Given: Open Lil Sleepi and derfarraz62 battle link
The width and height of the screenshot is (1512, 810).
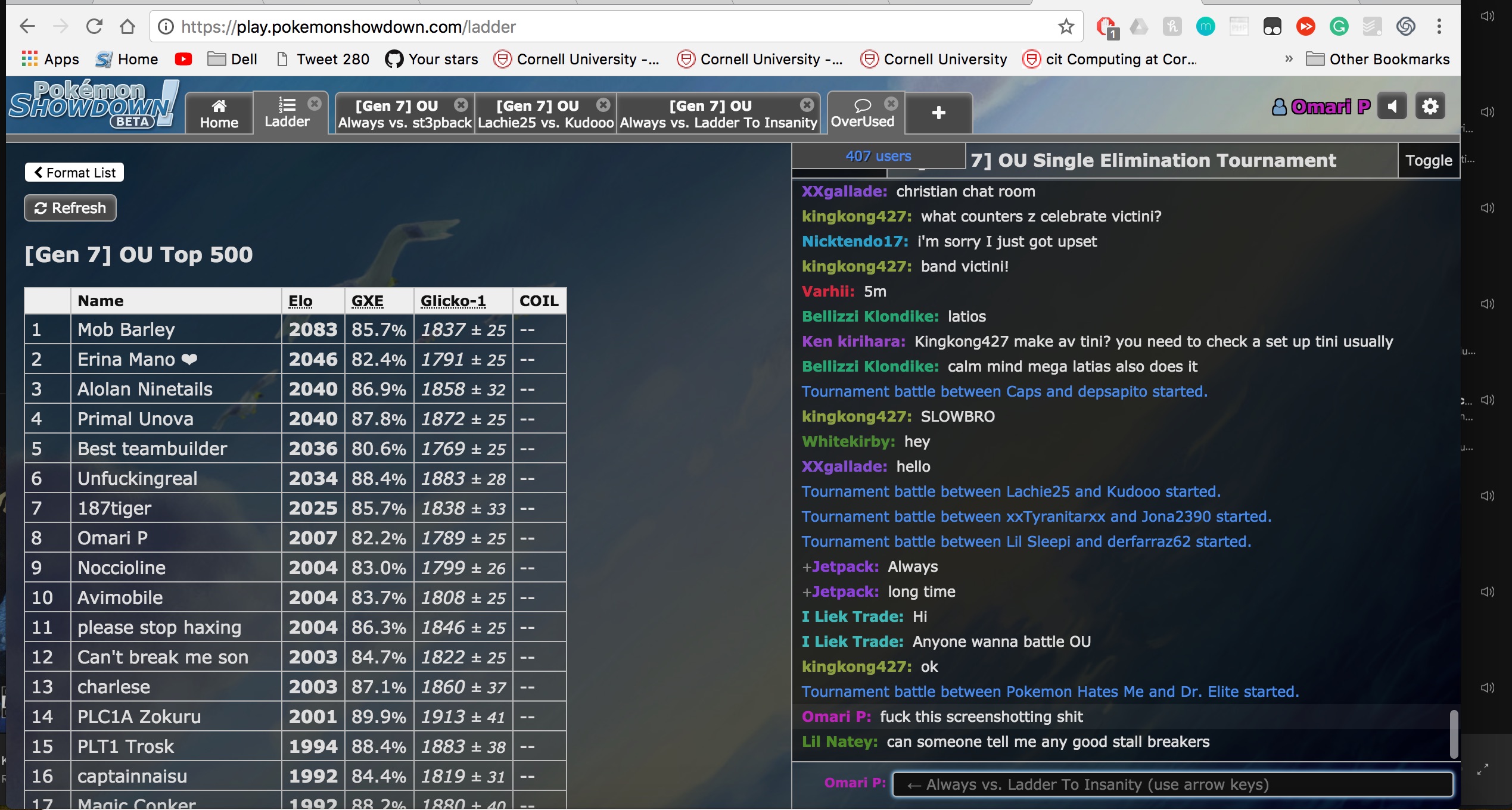Looking at the screenshot, I should [x=1026, y=541].
